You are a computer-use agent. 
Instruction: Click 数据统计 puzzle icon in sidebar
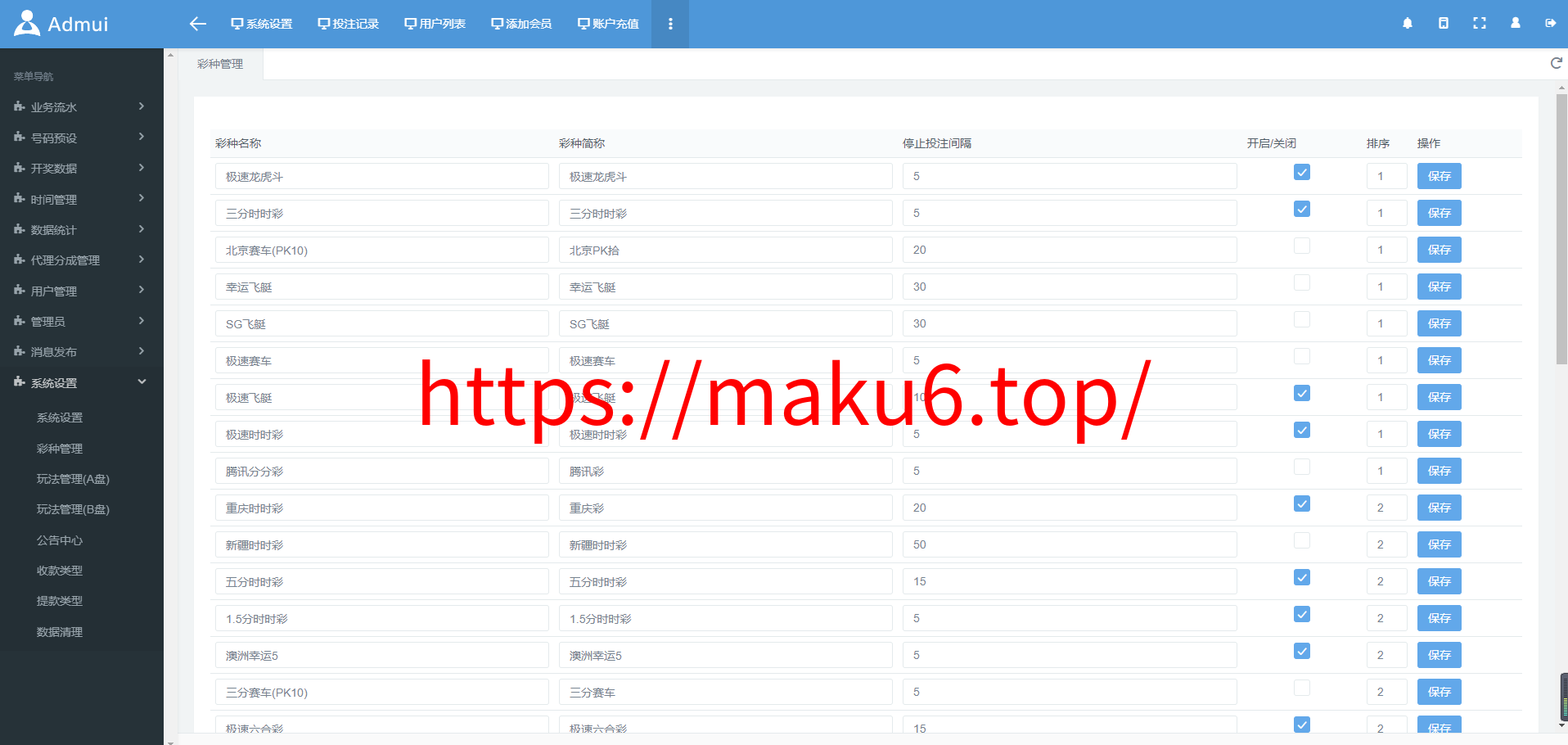click(x=20, y=229)
